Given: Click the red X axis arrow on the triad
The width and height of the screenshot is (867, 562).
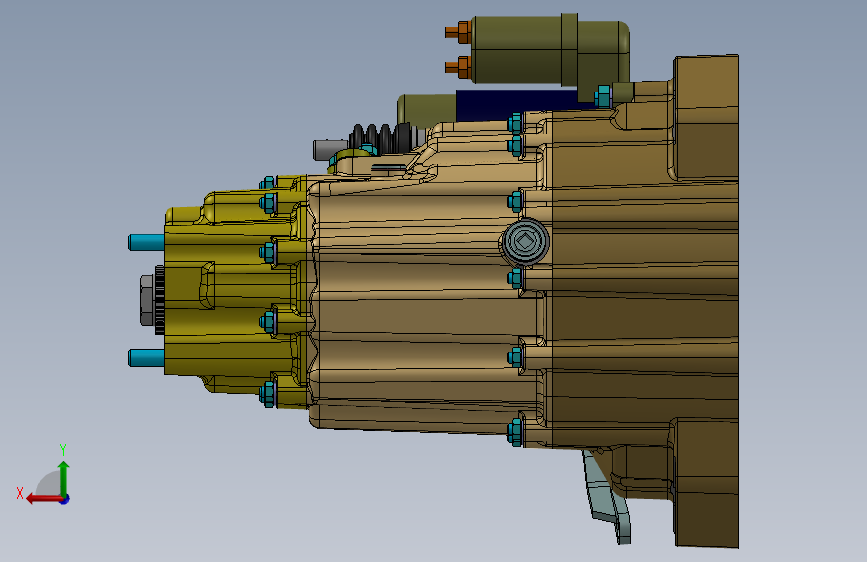Looking at the screenshot, I should tap(43, 499).
